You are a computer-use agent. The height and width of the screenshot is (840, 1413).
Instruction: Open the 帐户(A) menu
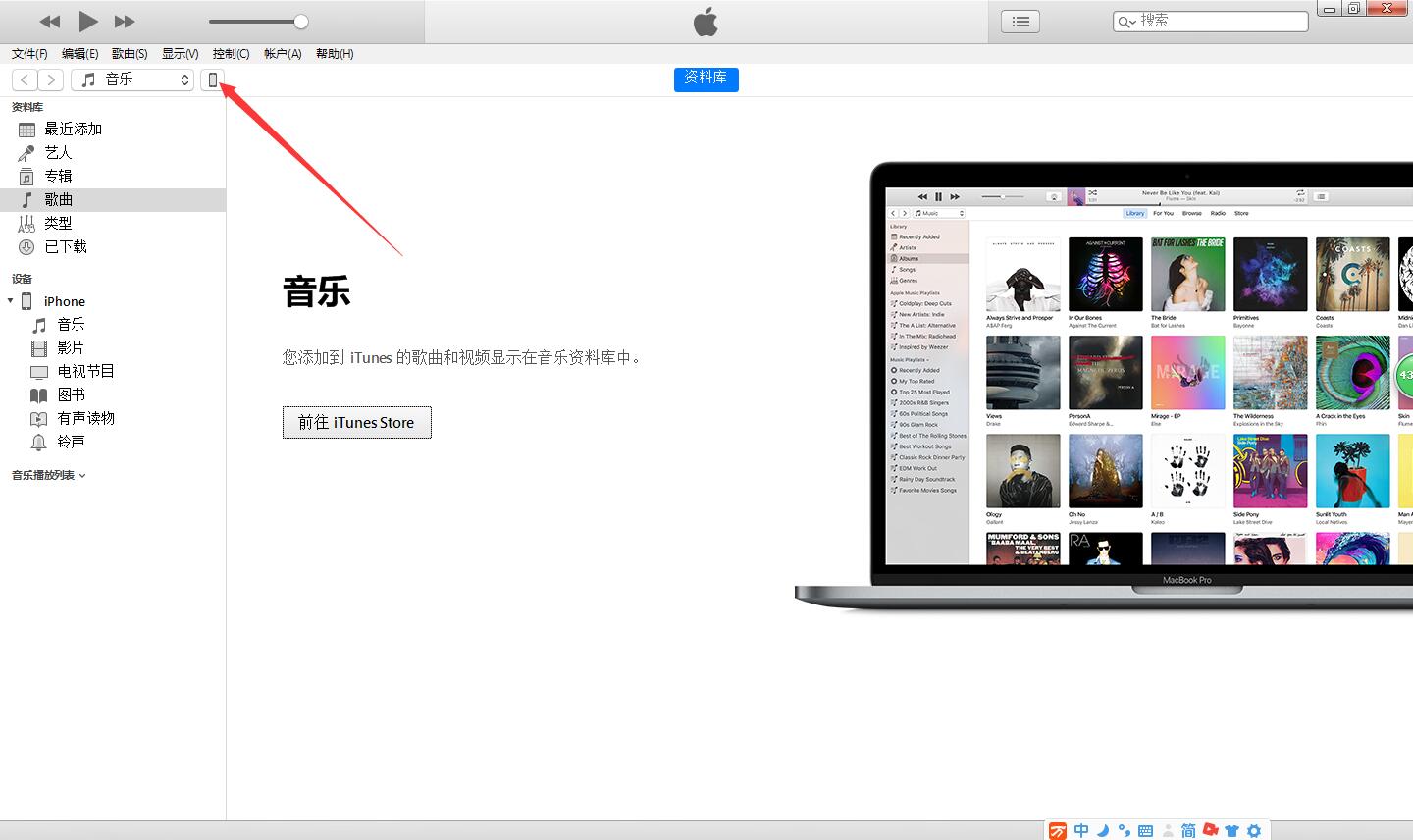tap(283, 54)
